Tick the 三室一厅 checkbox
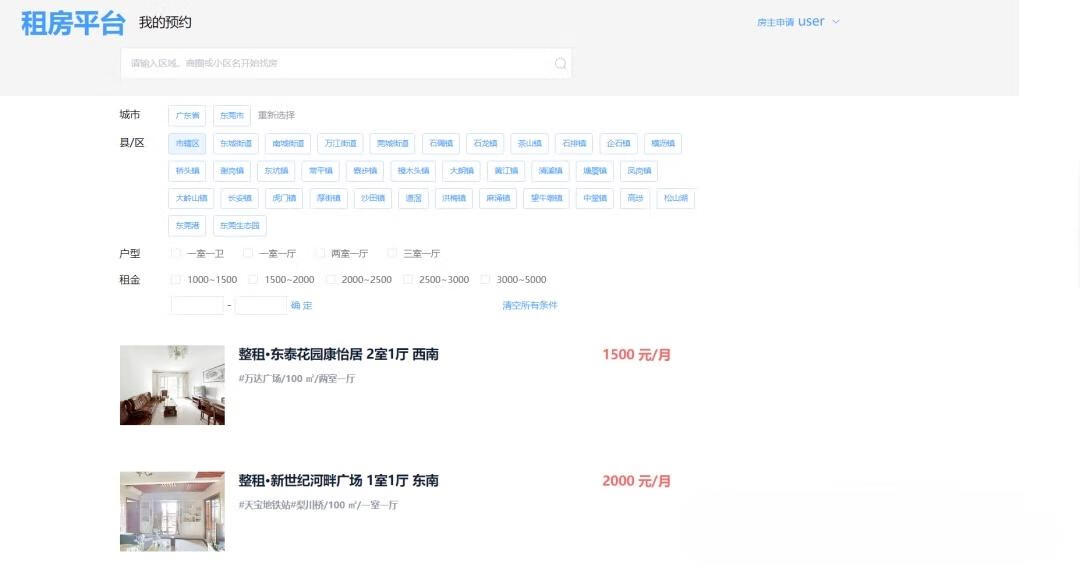1080x573 pixels. [392, 254]
